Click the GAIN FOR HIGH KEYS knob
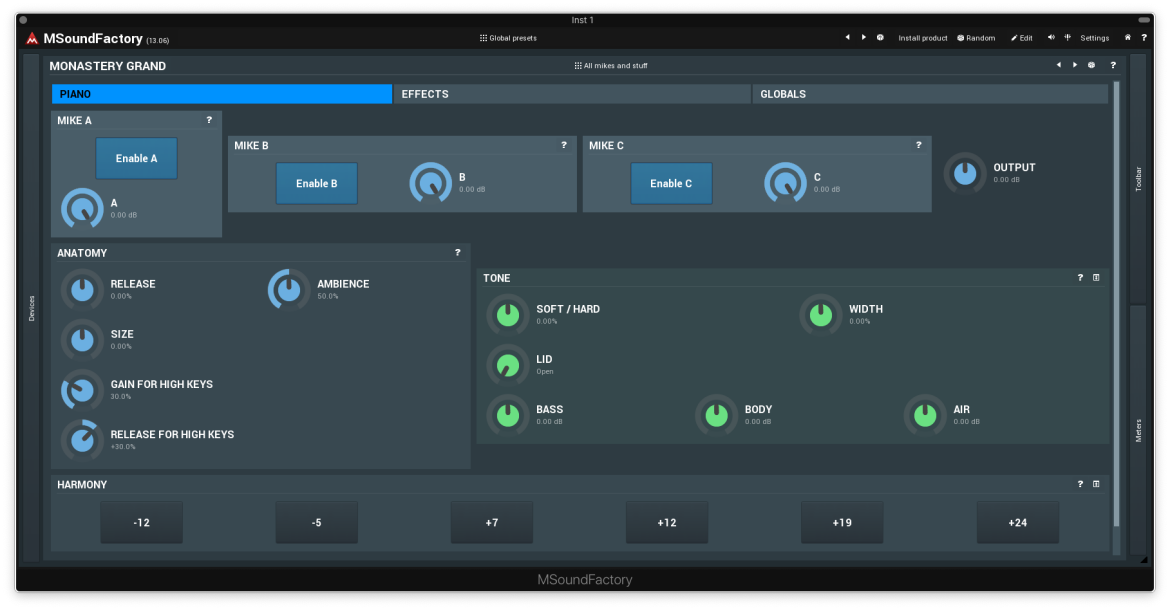Screen dimensions: 1170x610 tap(82, 390)
